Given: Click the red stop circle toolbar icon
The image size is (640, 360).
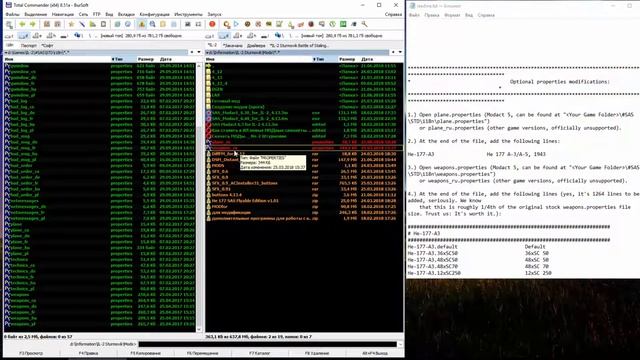Looking at the screenshot, I should (212, 24).
